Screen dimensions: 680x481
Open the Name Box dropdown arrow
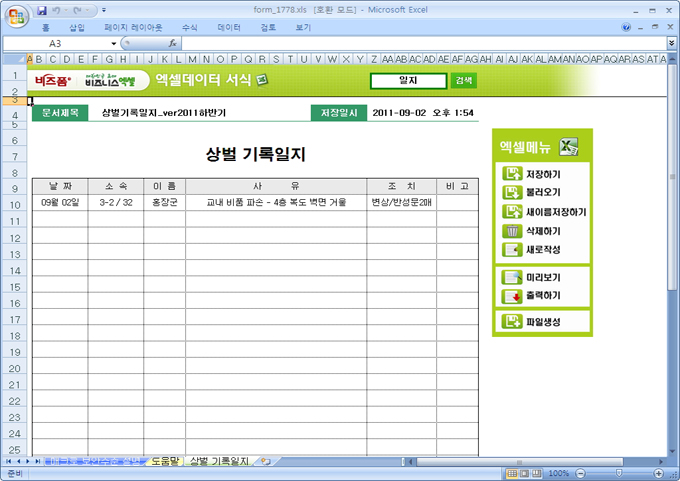(114, 43)
